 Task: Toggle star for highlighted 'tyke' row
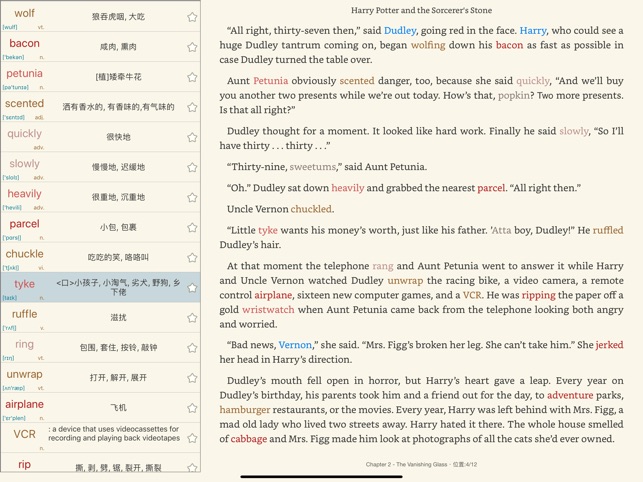tap(192, 288)
